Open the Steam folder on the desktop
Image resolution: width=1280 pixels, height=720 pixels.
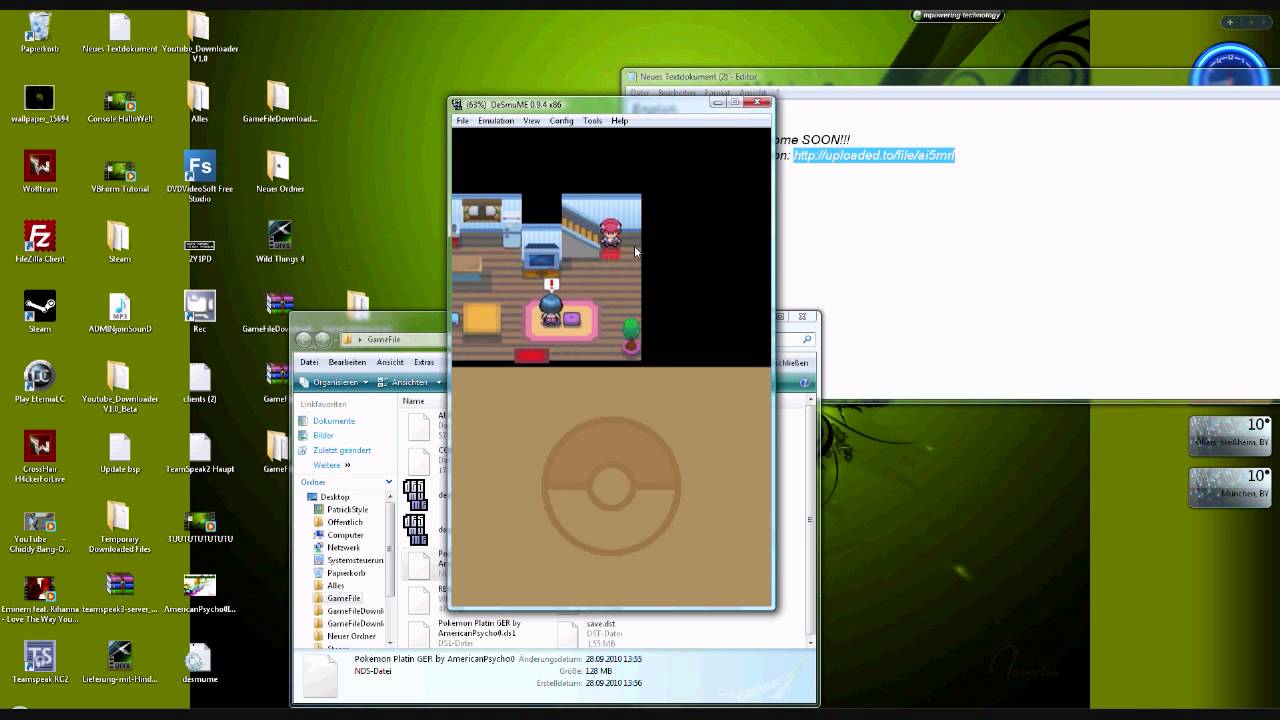pyautogui.click(x=120, y=241)
